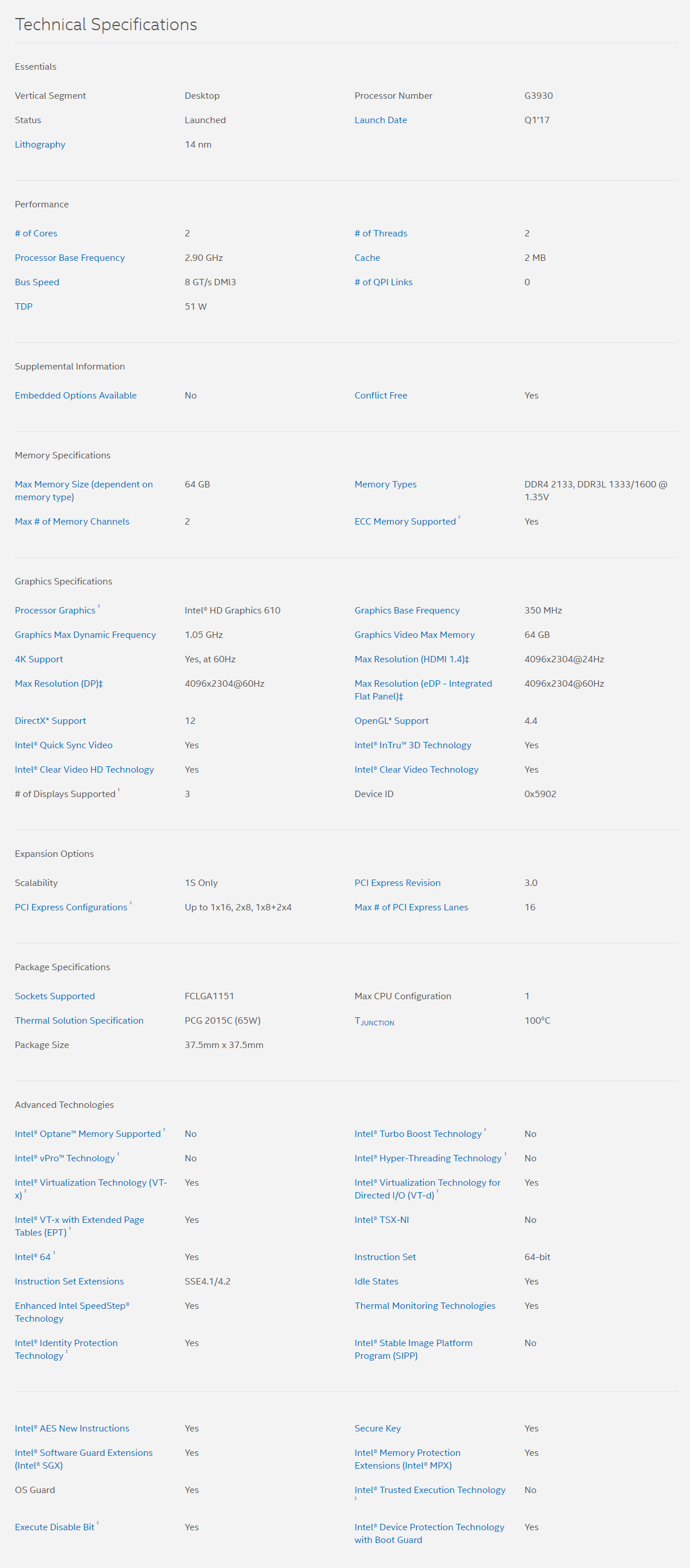
Task: Click the '# of Cores' link
Action: (x=36, y=233)
